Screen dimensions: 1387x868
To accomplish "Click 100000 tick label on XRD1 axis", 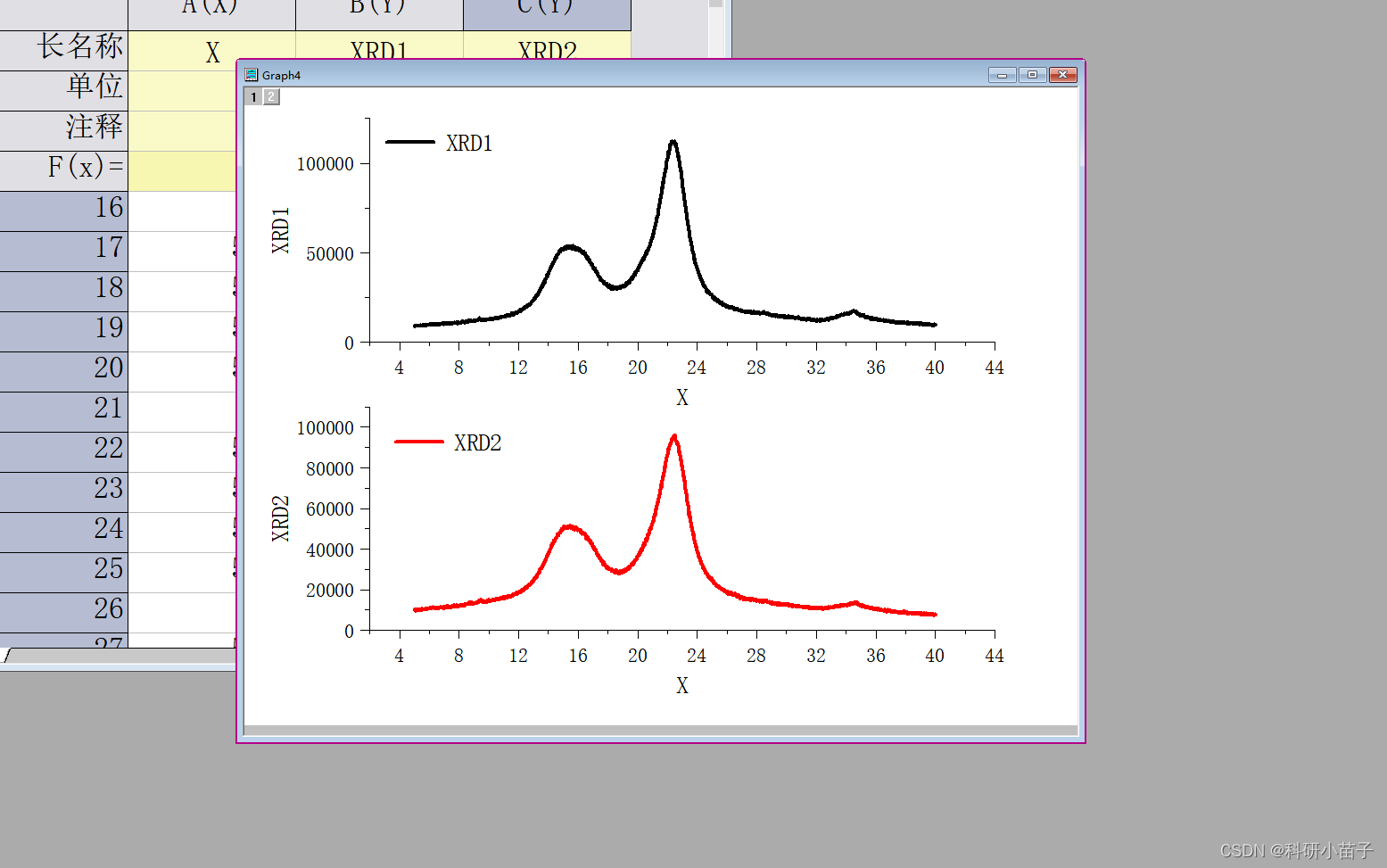I will 326,164.
